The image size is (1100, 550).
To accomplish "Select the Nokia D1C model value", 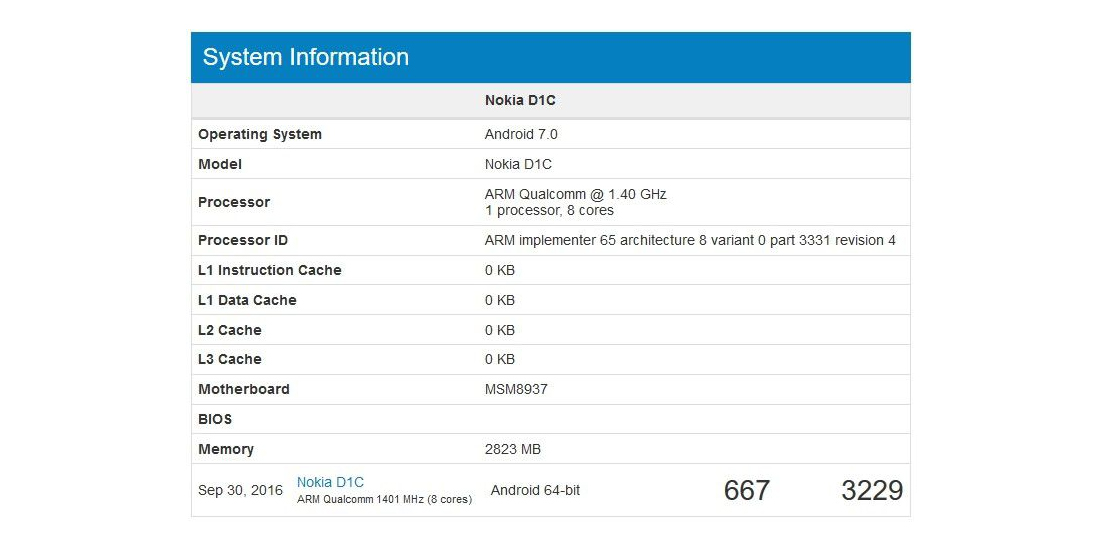I will point(518,164).
